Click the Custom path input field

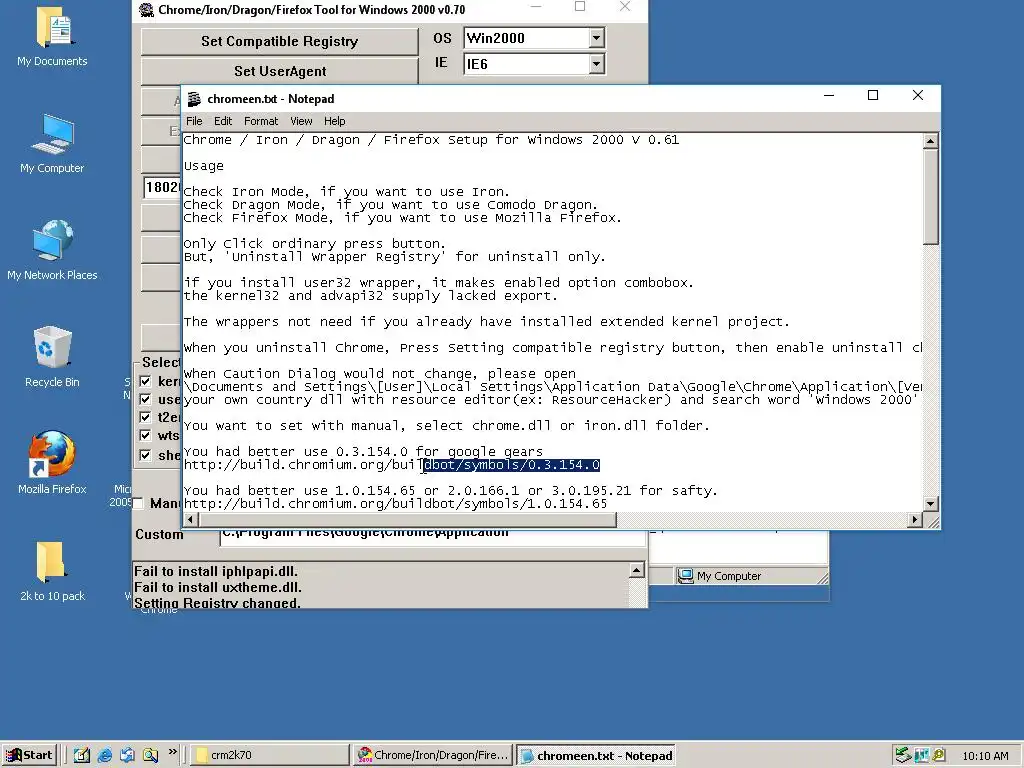[433, 537]
